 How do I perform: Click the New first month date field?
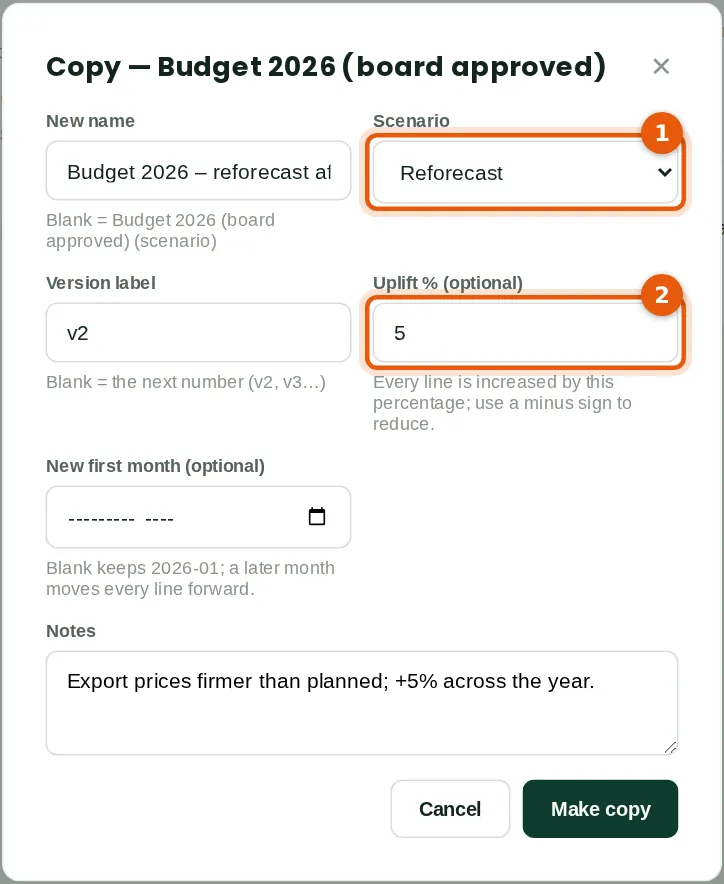point(198,517)
